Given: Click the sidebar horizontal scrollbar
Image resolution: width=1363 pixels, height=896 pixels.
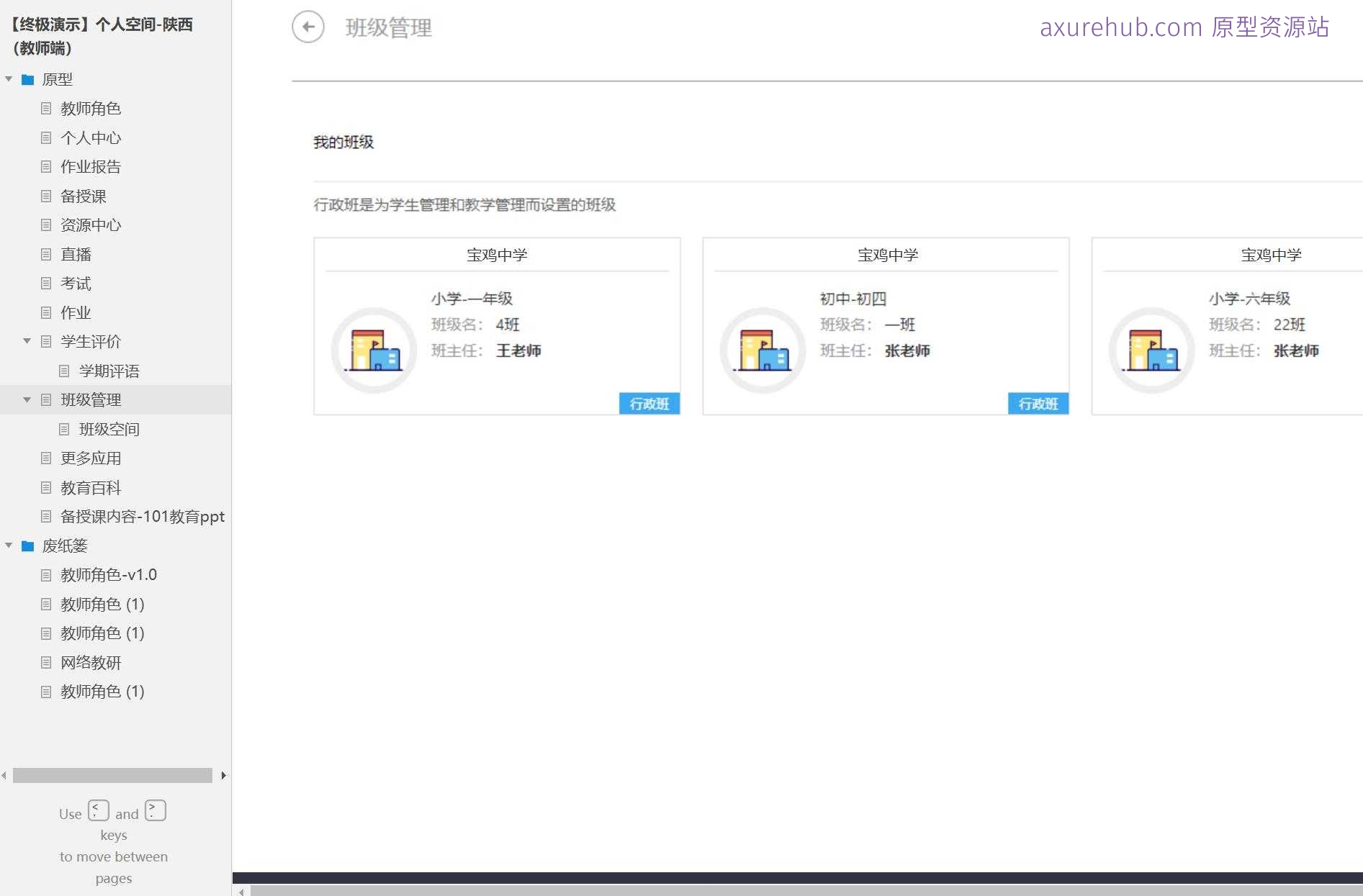Looking at the screenshot, I should tap(112, 775).
